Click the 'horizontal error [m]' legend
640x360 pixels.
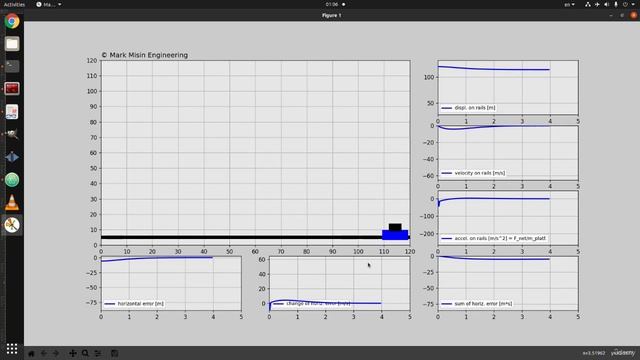tap(134, 304)
